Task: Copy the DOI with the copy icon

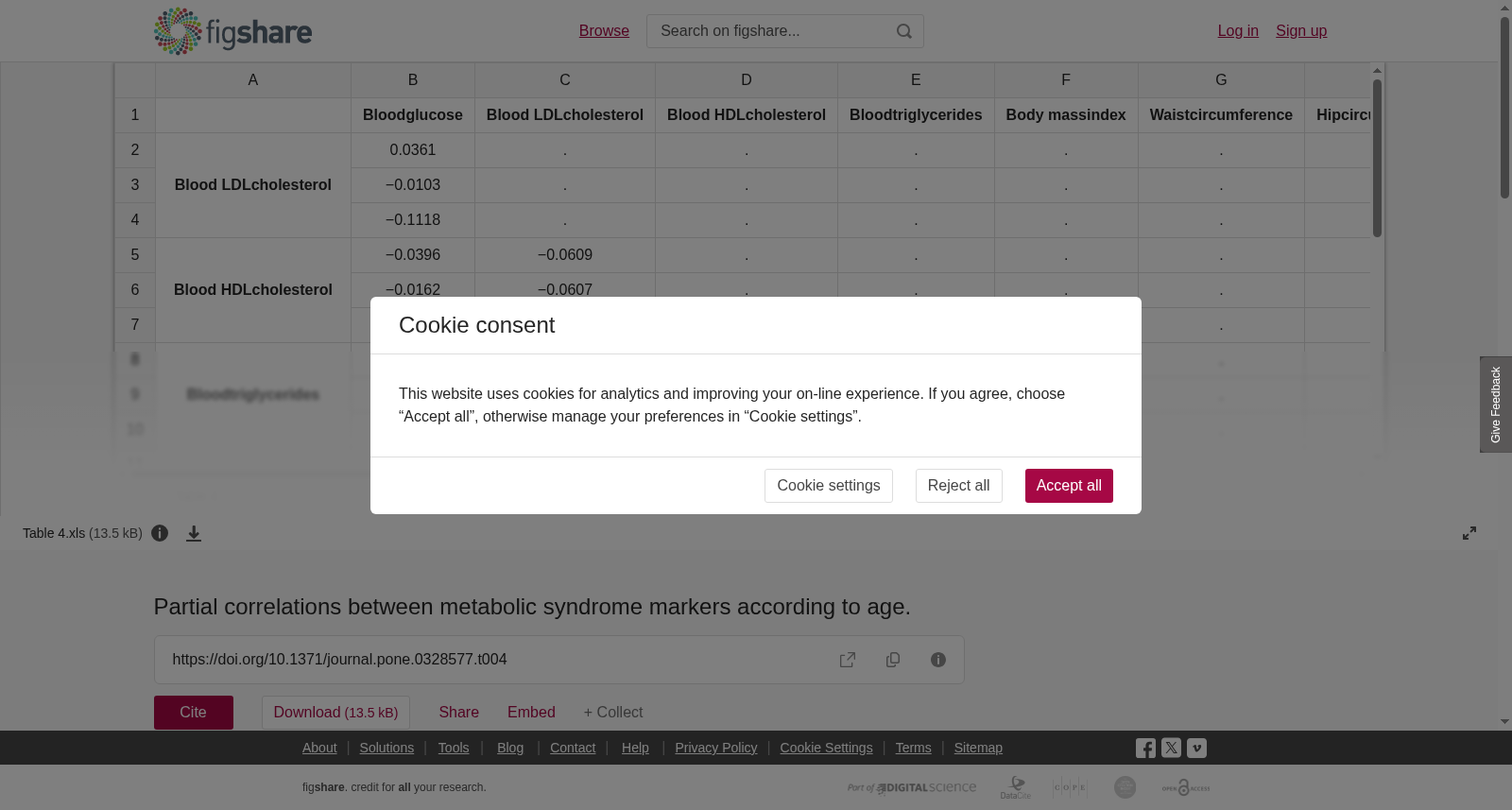Action: pos(893,660)
